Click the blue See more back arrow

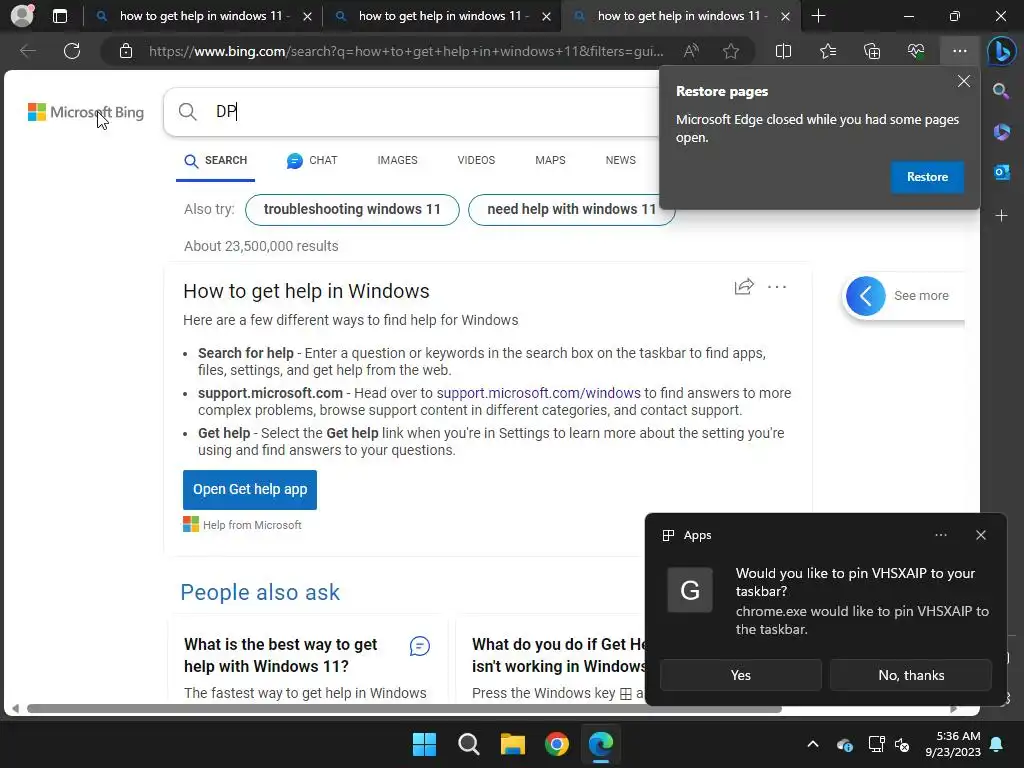click(x=865, y=296)
